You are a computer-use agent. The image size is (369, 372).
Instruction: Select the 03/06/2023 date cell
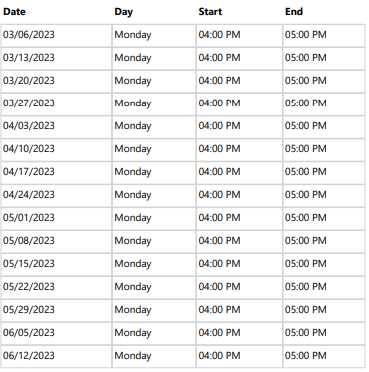click(x=56, y=35)
